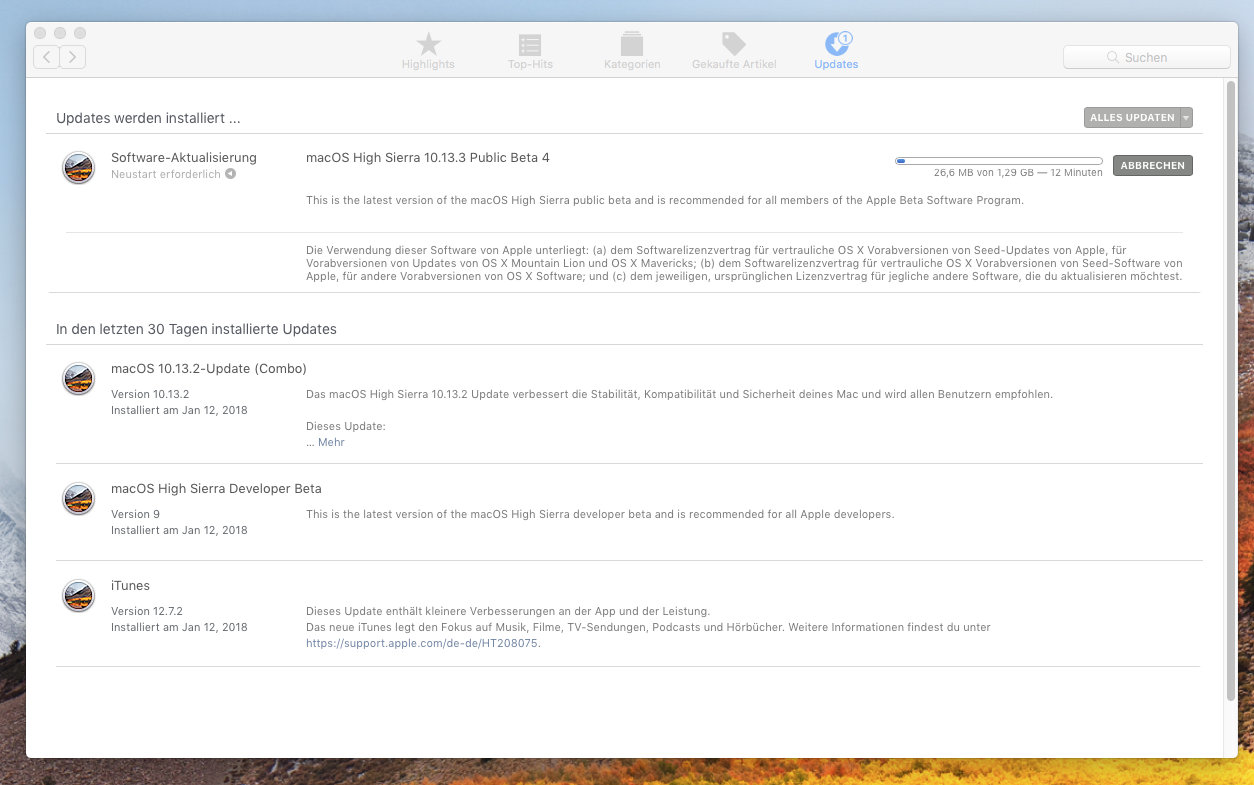
Task: Click the arrow beside Neustart erforderlich
Action: pyautogui.click(x=230, y=174)
